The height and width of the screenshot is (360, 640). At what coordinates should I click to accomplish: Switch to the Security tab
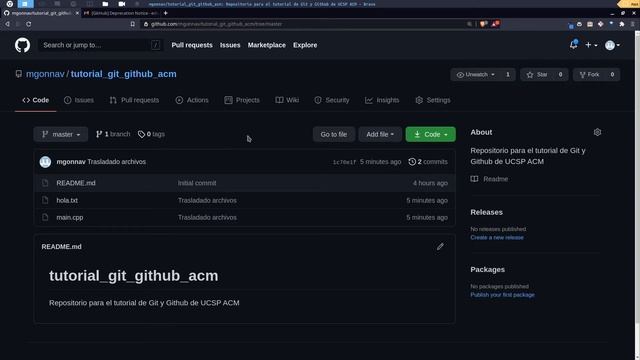click(x=332, y=100)
